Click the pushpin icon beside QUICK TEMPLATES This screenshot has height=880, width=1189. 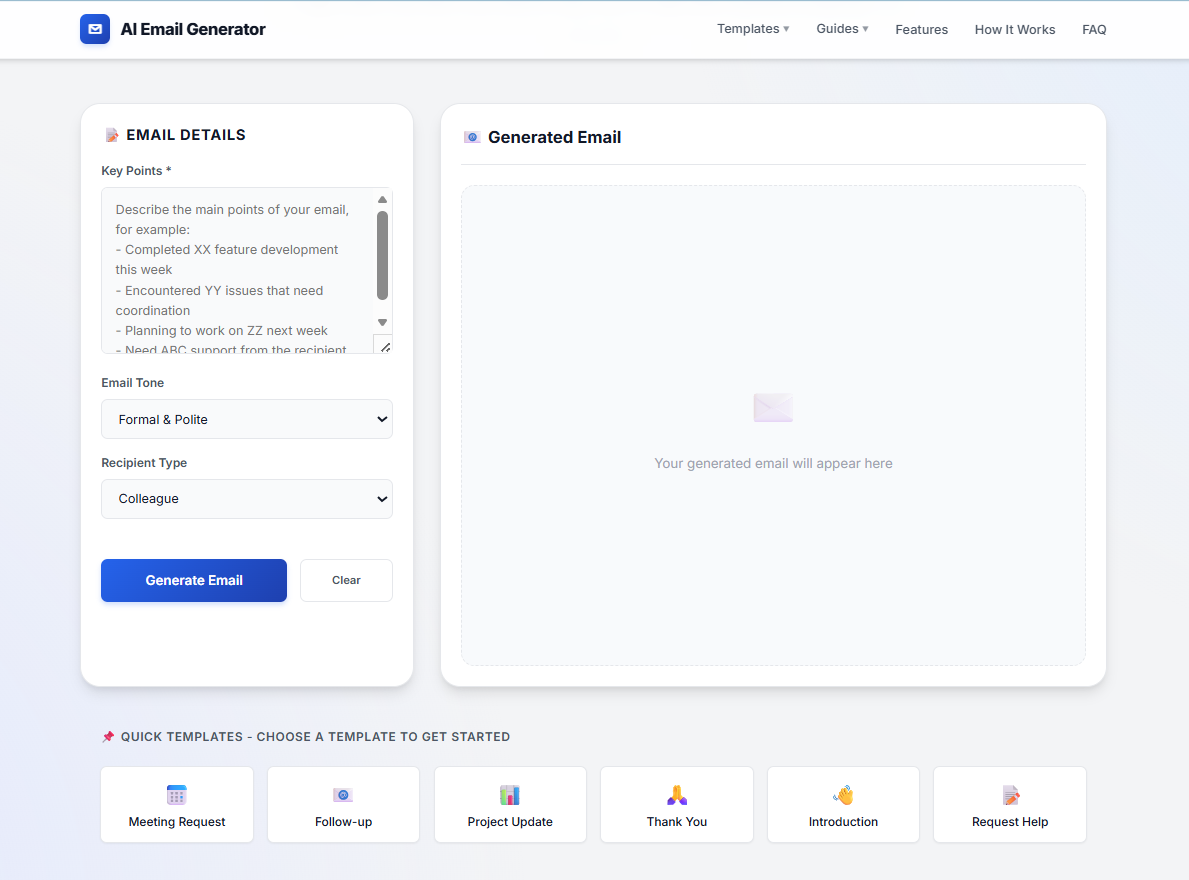point(106,736)
